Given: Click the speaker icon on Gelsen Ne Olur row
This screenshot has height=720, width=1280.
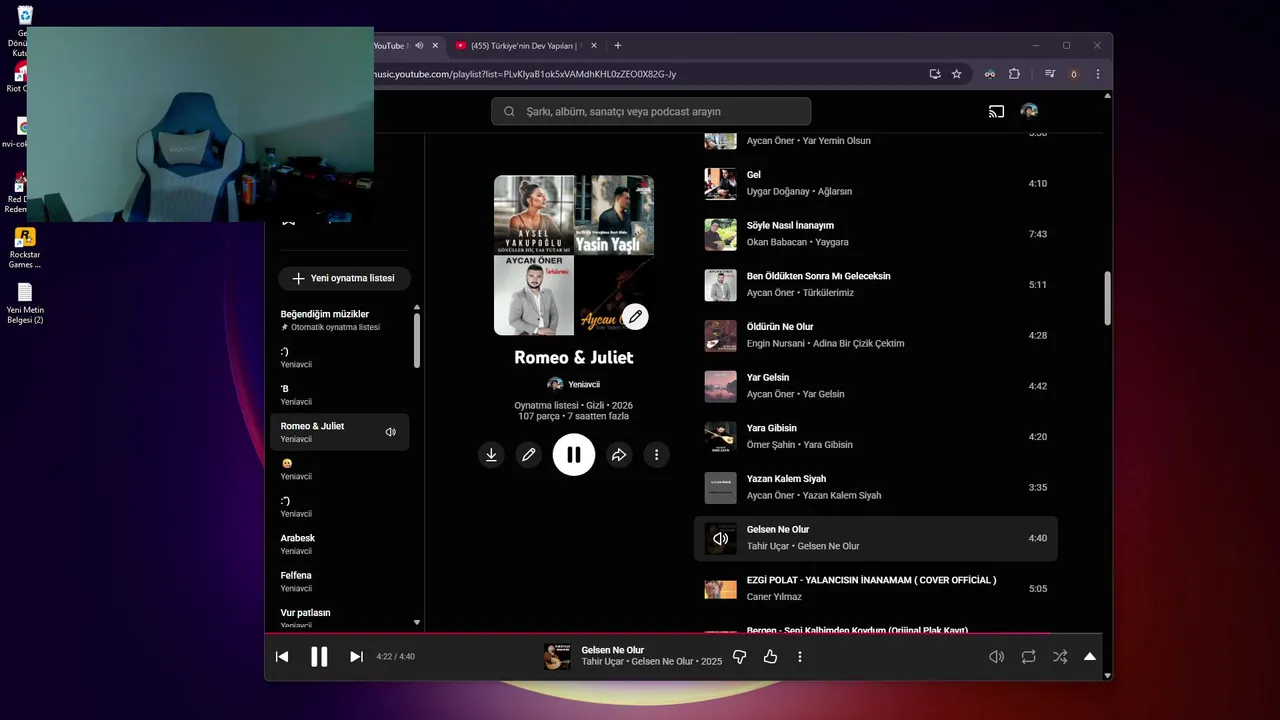Looking at the screenshot, I should [x=720, y=538].
